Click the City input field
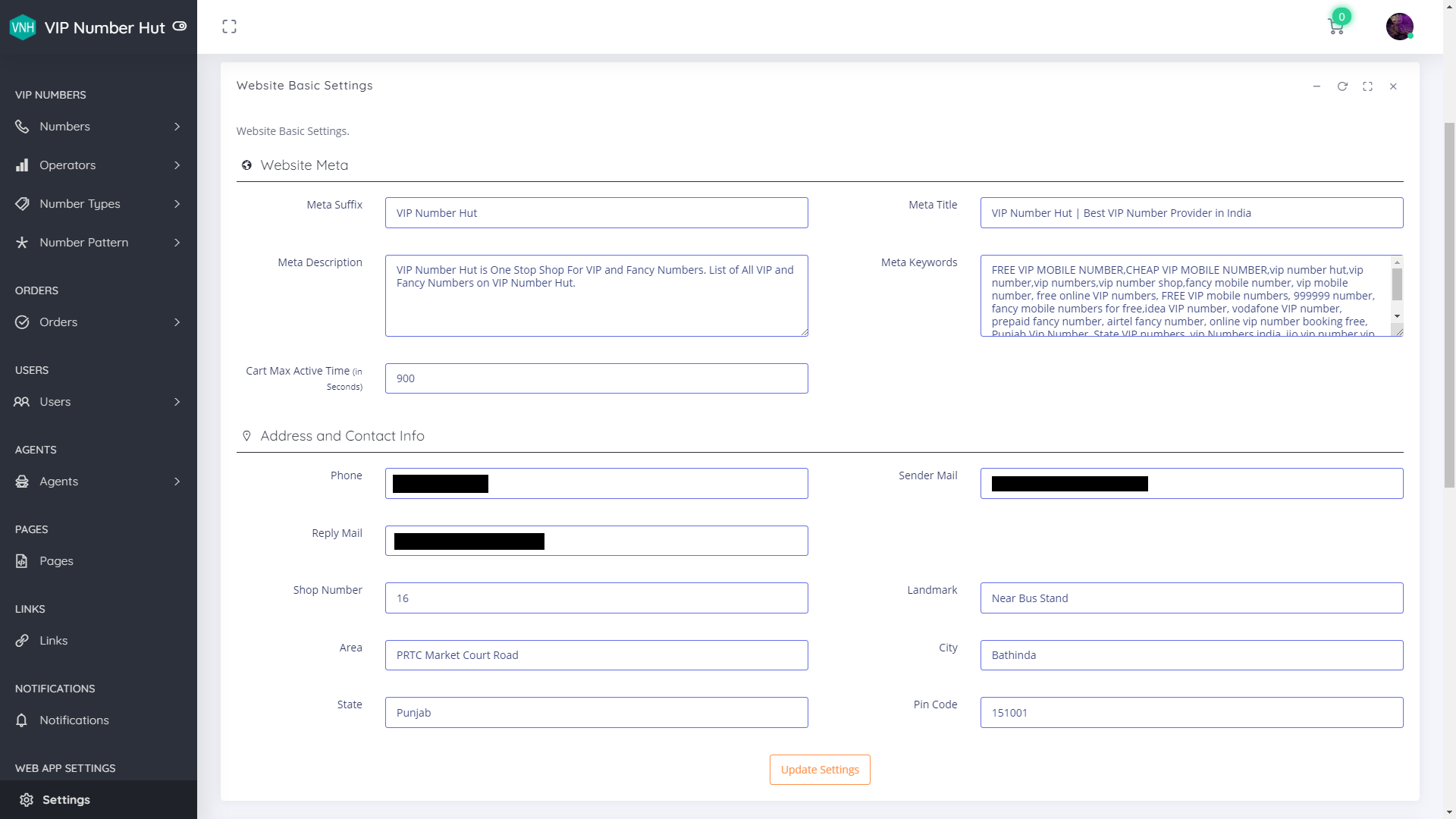The height and width of the screenshot is (819, 1456). (1192, 655)
